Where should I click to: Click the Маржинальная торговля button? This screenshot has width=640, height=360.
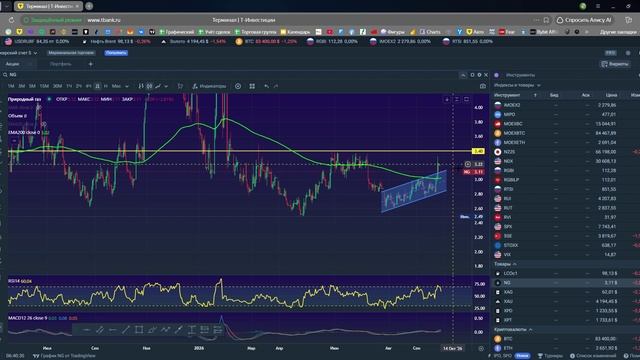(x=71, y=53)
